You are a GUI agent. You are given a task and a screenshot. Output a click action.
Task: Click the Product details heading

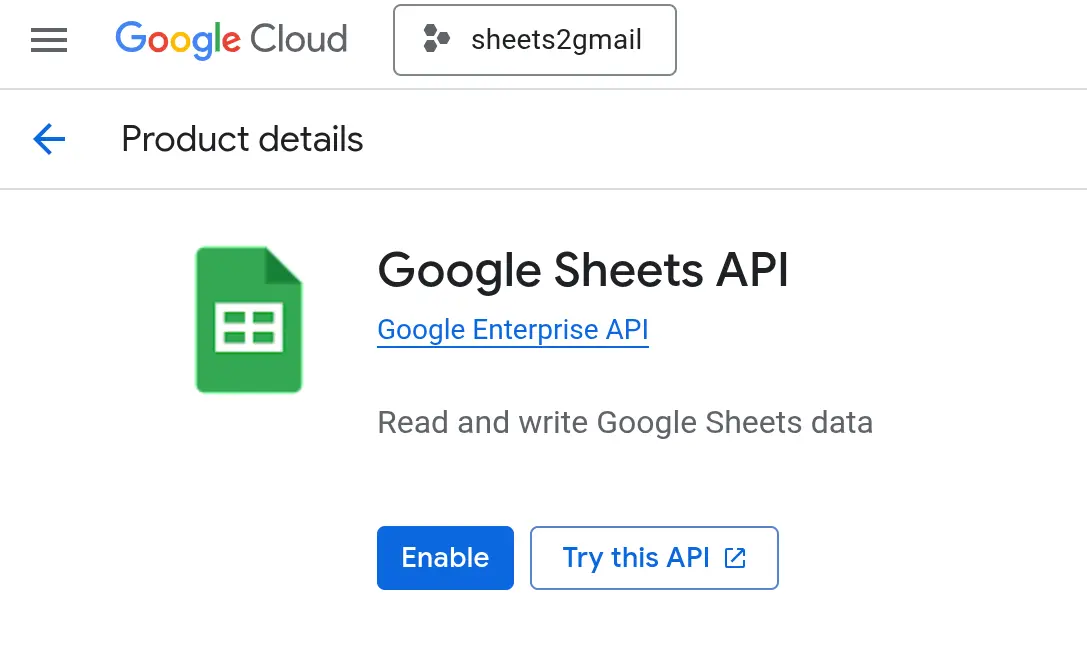click(242, 139)
